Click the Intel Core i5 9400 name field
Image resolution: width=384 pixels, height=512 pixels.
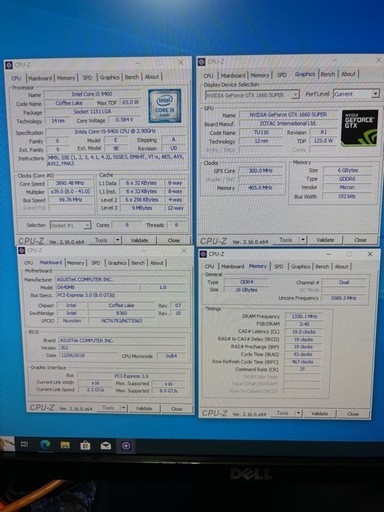point(92,94)
